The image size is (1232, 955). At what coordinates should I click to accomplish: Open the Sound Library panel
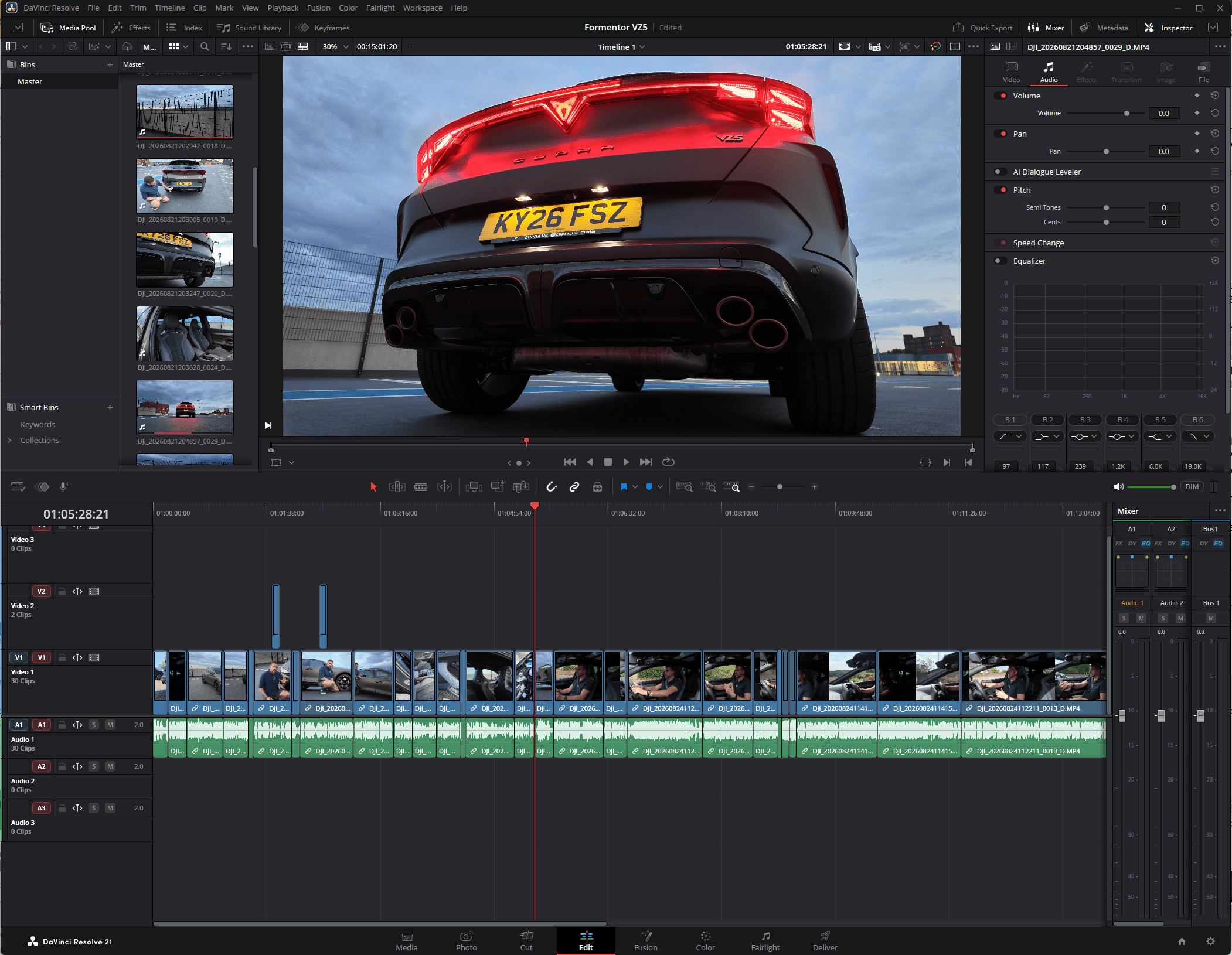pyautogui.click(x=249, y=28)
